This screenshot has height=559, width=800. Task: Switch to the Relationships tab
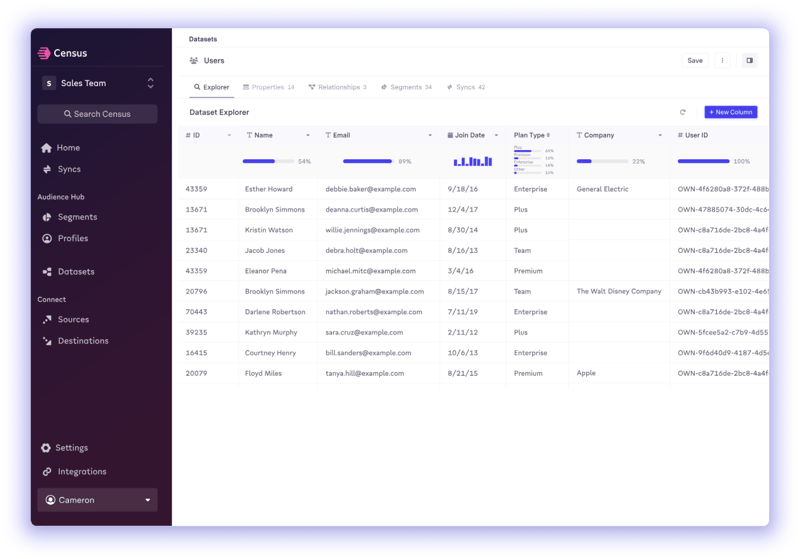click(x=338, y=88)
